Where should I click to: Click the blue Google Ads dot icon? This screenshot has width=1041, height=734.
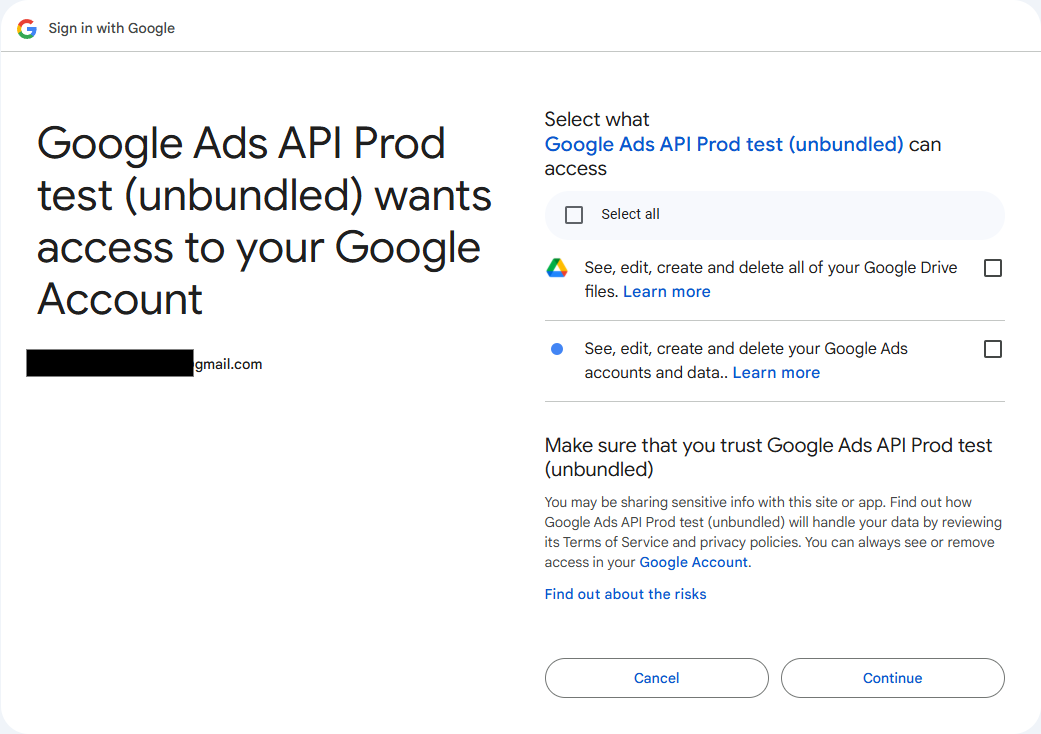(557, 349)
